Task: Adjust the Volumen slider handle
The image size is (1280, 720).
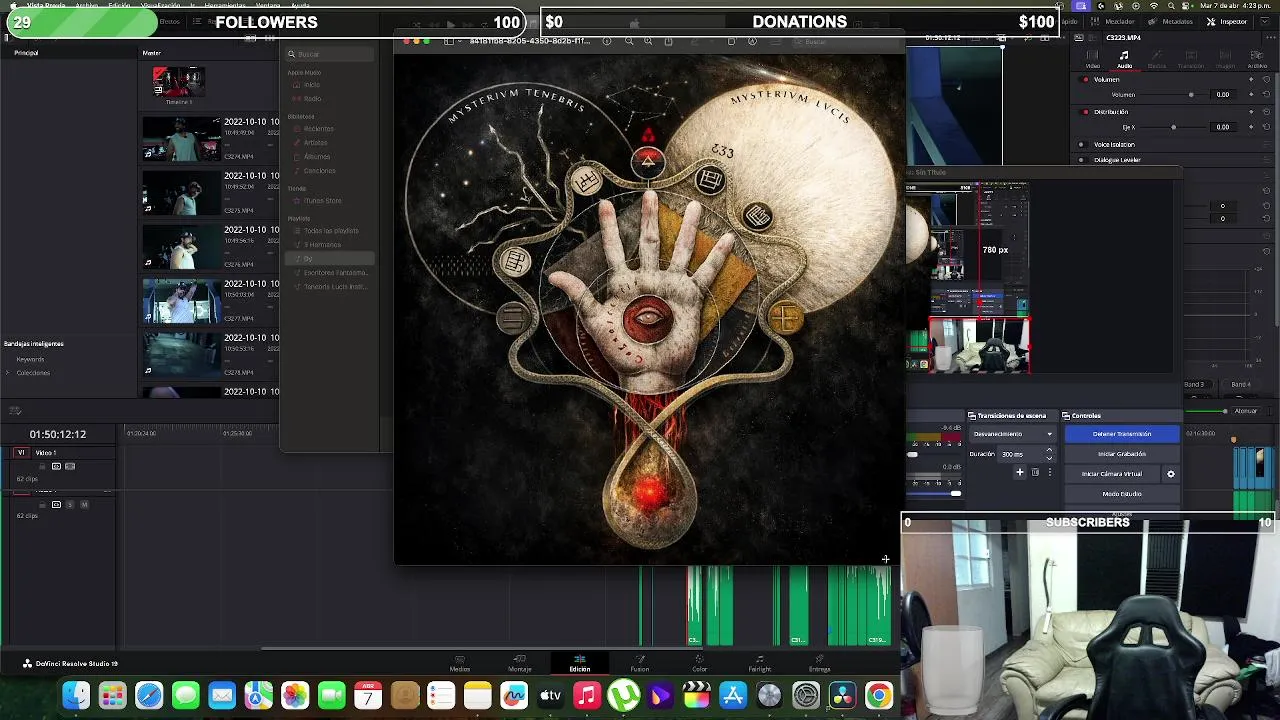Action: click(1190, 95)
